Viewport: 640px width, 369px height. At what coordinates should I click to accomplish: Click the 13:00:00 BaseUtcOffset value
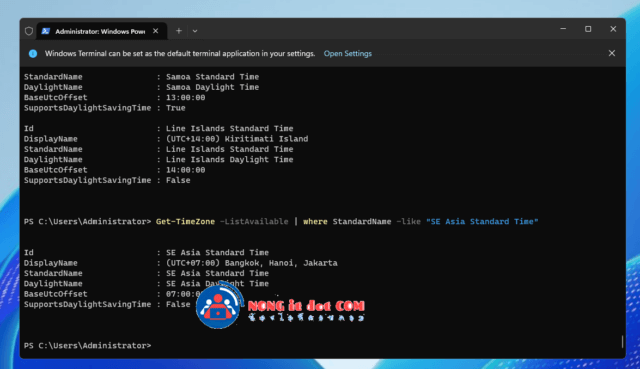point(185,98)
